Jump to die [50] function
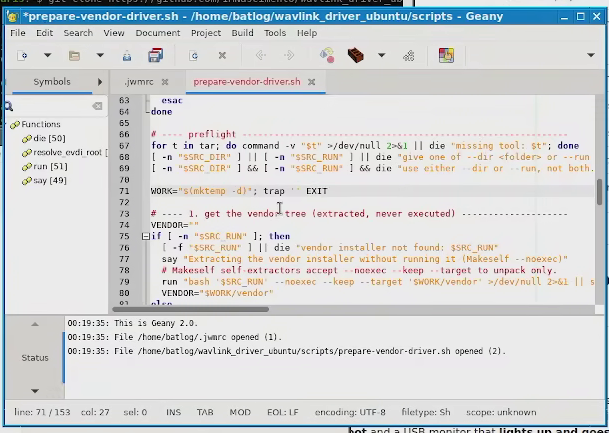Image resolution: width=609 pixels, height=433 pixels. pyautogui.click(x=49, y=138)
